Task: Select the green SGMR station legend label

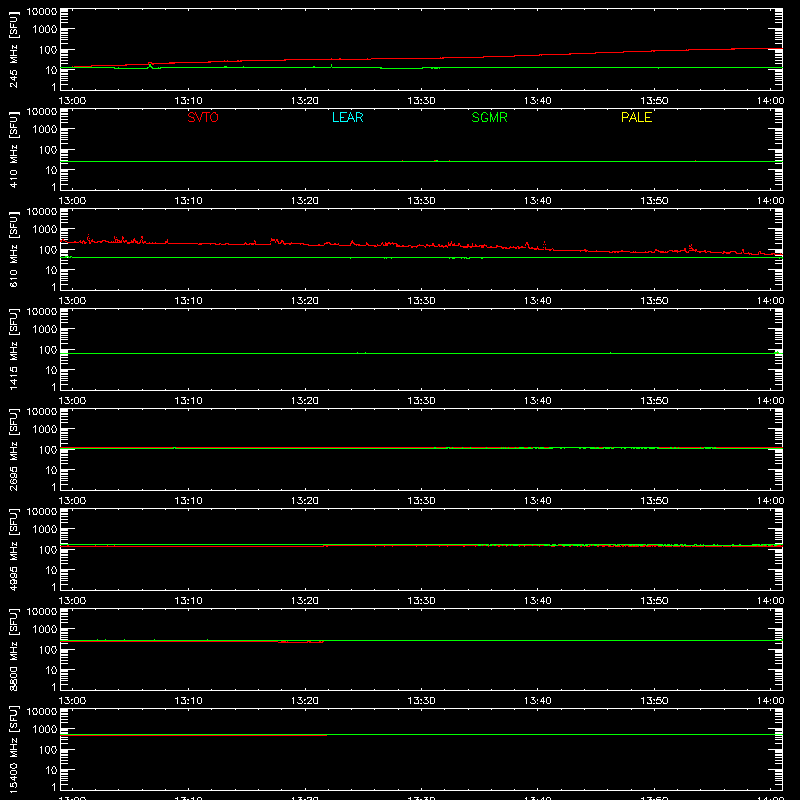Action: tap(489, 117)
